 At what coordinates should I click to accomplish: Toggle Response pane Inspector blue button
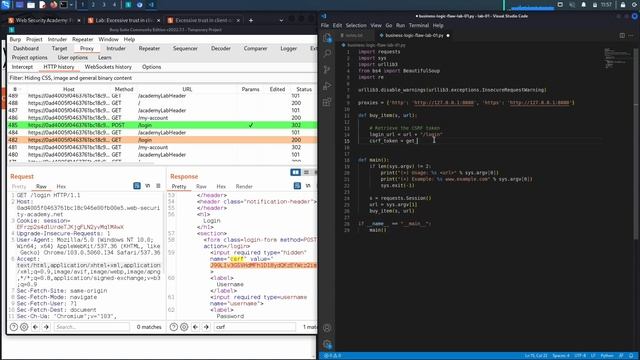(x=297, y=186)
